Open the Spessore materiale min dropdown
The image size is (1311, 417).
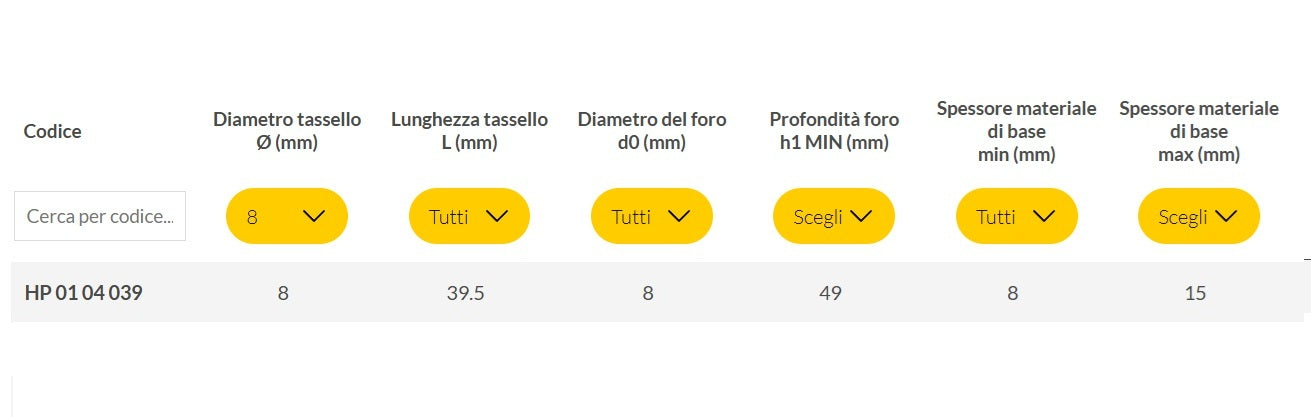pyautogui.click(x=1016, y=216)
